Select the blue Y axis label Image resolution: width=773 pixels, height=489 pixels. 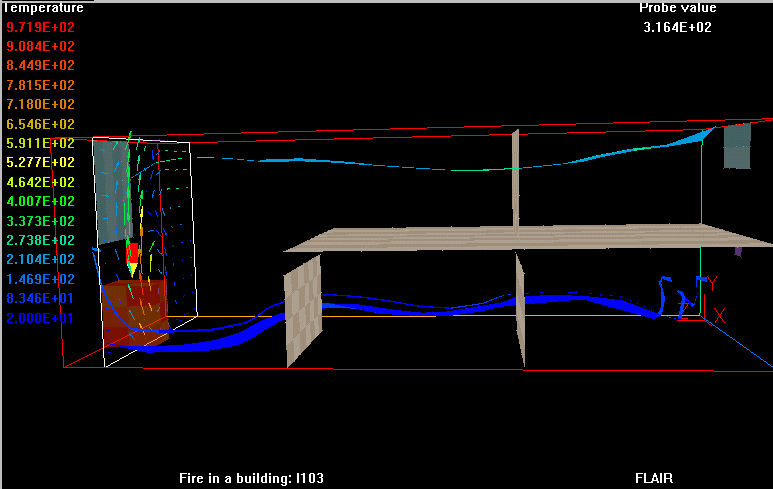(712, 283)
